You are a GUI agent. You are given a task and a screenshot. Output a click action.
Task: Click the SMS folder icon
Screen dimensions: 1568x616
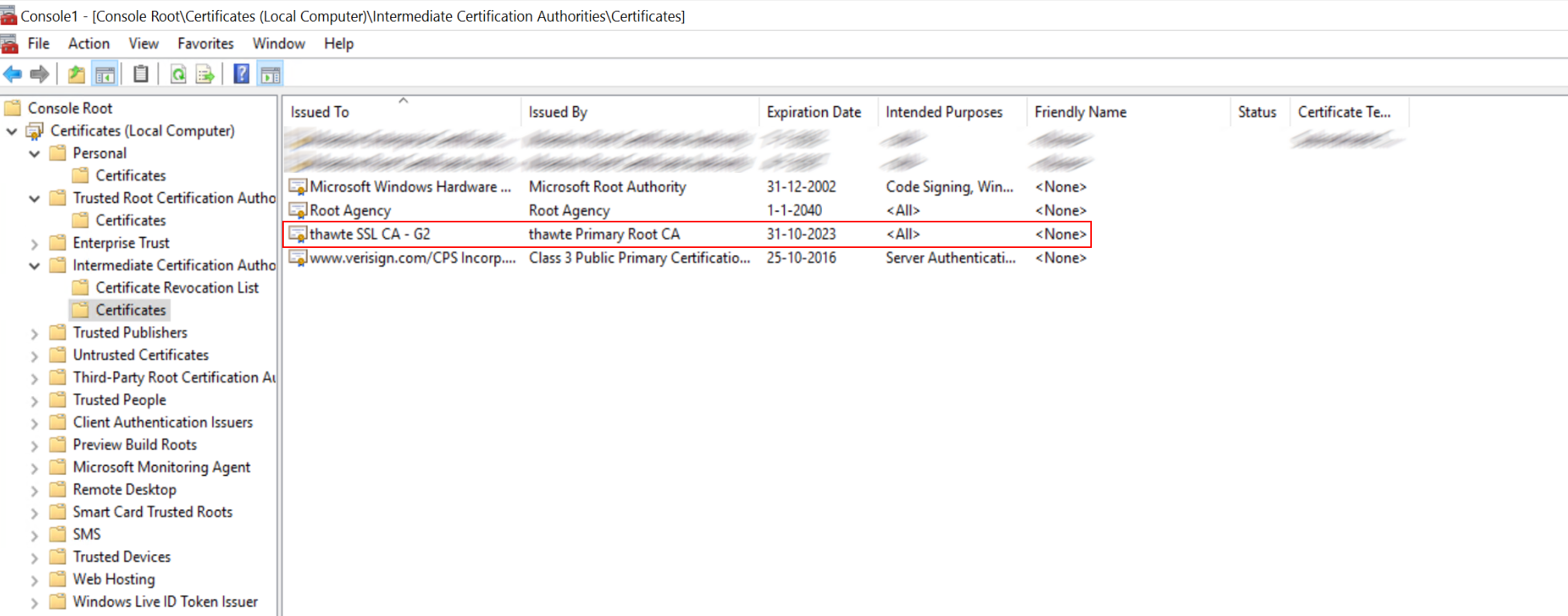click(x=57, y=534)
